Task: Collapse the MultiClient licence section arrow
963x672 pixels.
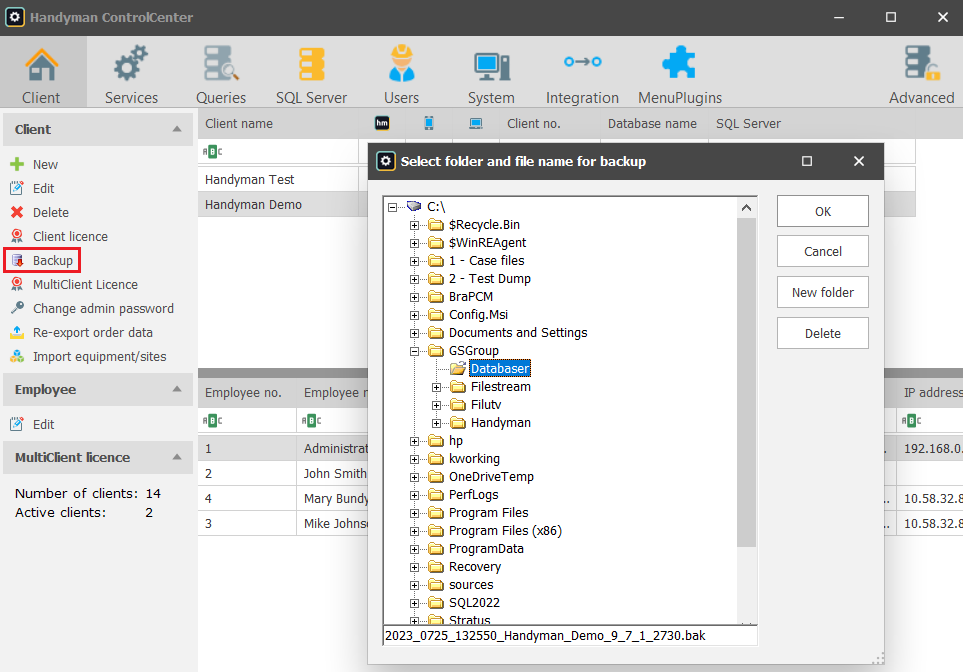Action: pyautogui.click(x=177, y=457)
